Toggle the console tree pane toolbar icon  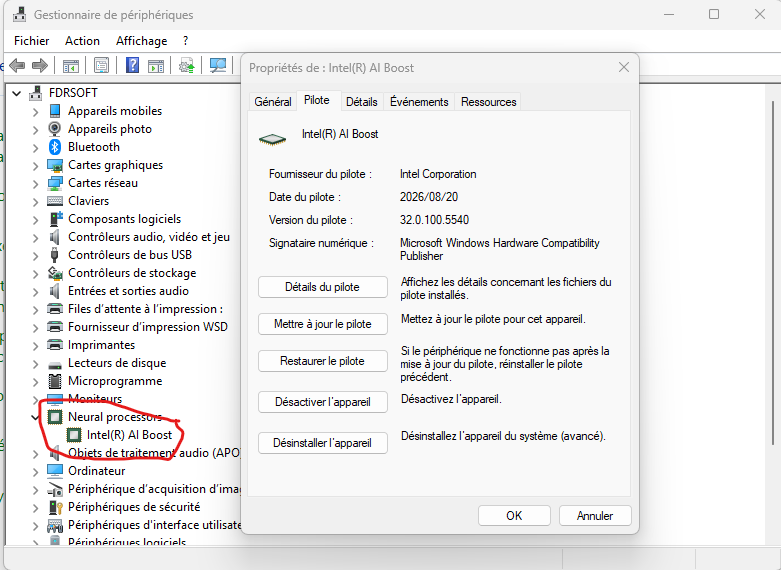click(x=71, y=65)
